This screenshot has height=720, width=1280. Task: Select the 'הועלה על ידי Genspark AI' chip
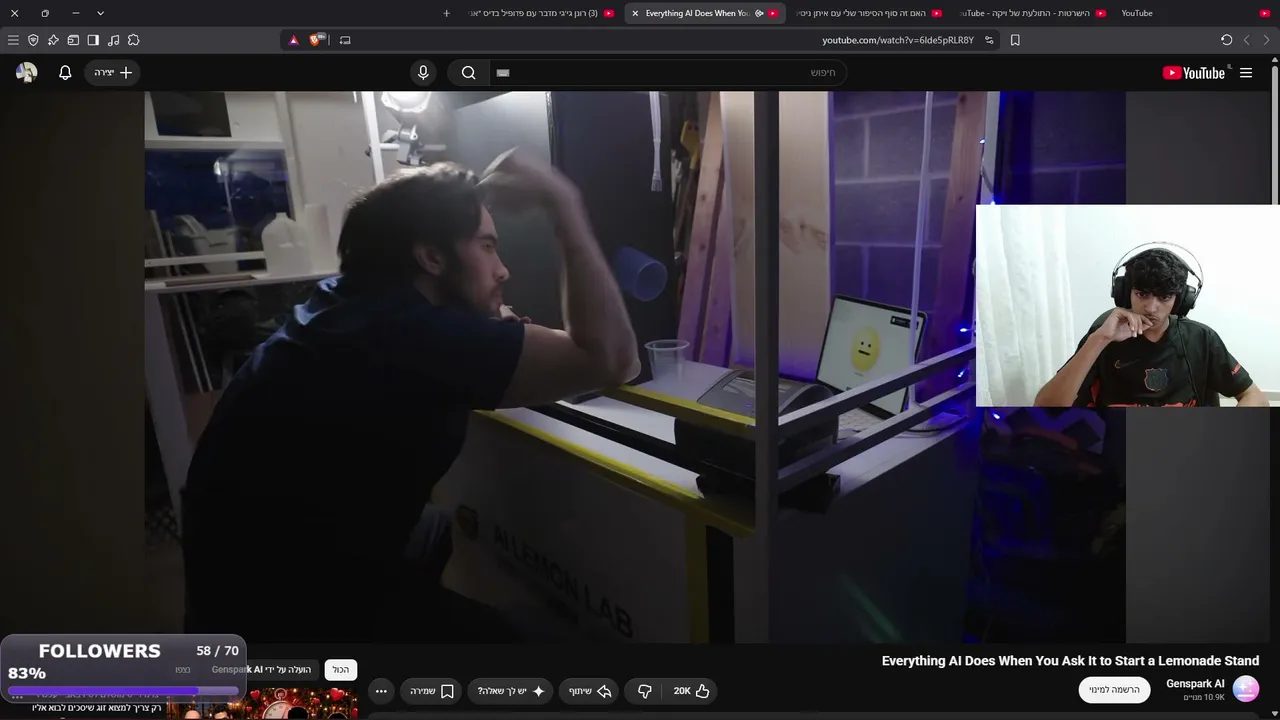[x=261, y=670]
